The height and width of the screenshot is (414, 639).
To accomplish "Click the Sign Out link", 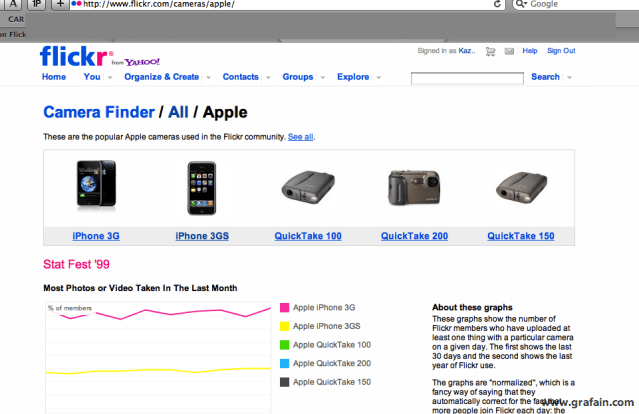I will pos(561,51).
